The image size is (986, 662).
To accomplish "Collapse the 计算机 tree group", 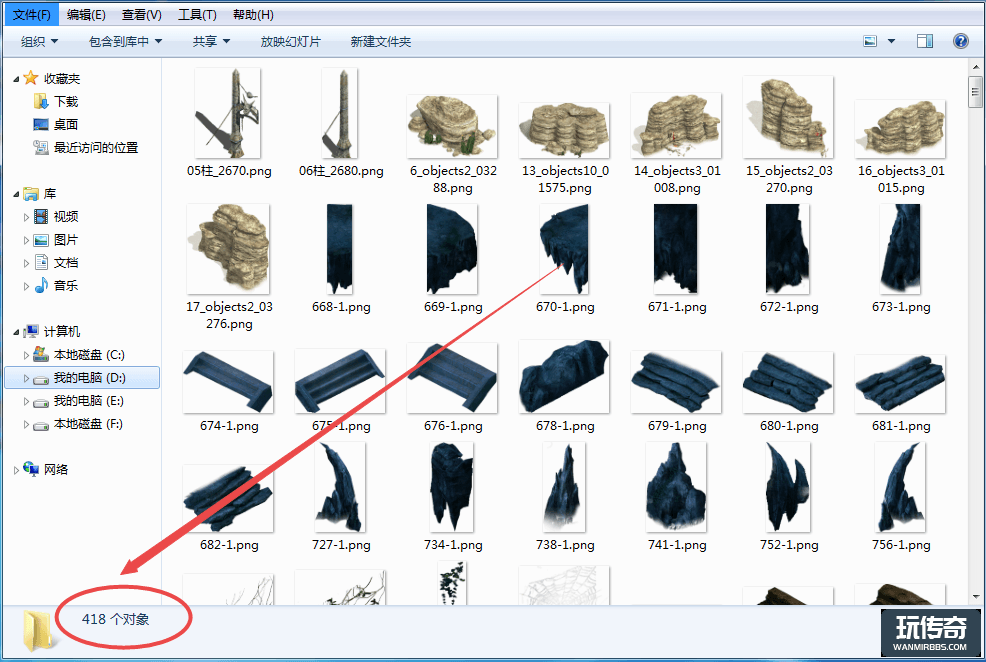I will (x=16, y=331).
